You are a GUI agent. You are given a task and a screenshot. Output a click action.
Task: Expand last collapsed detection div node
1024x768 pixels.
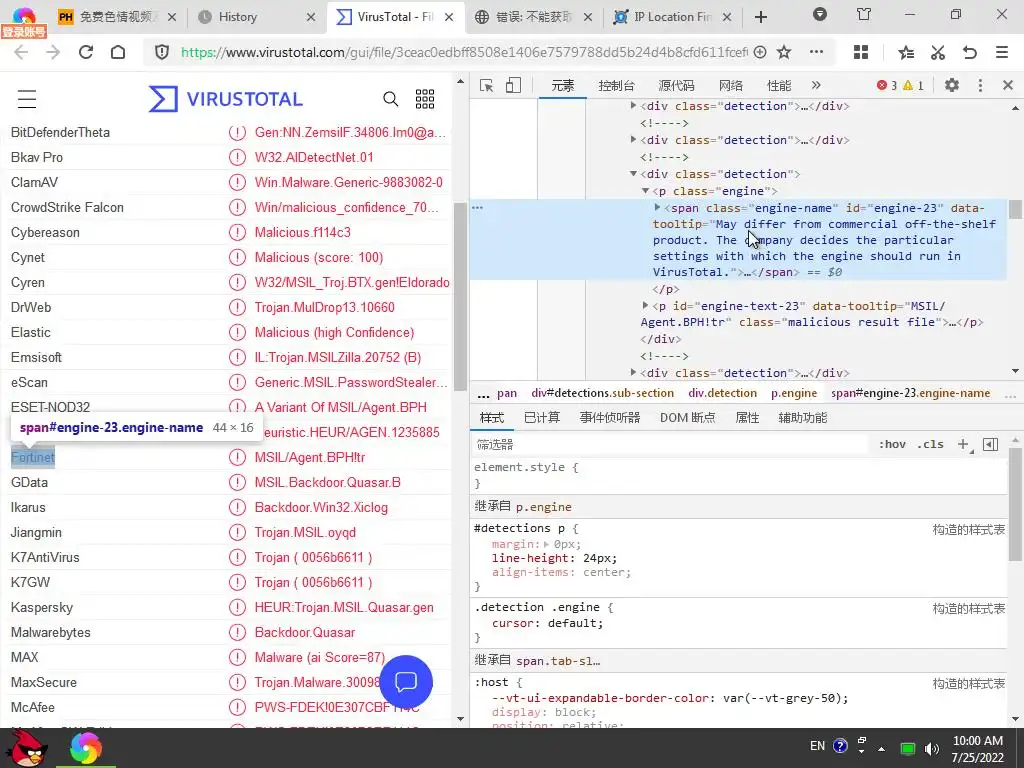point(633,372)
